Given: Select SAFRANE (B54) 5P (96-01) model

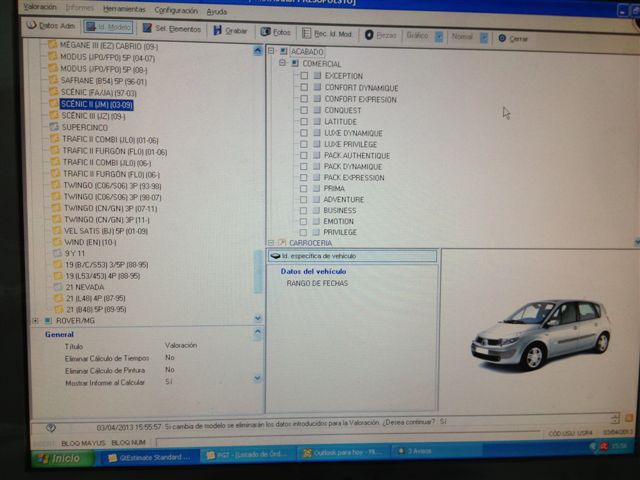Looking at the screenshot, I should point(104,81).
